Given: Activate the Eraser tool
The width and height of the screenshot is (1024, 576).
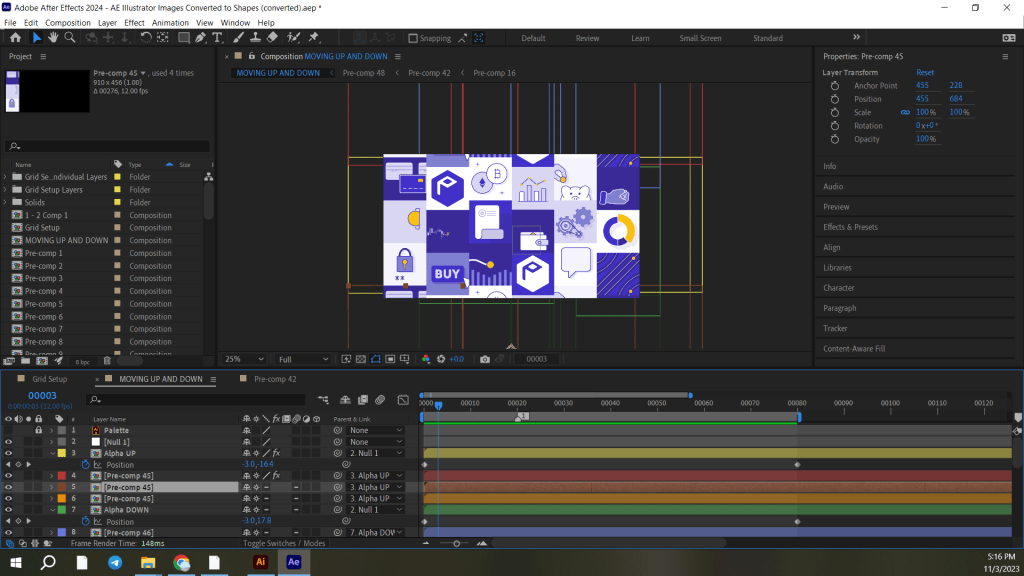Looking at the screenshot, I should pos(273,38).
